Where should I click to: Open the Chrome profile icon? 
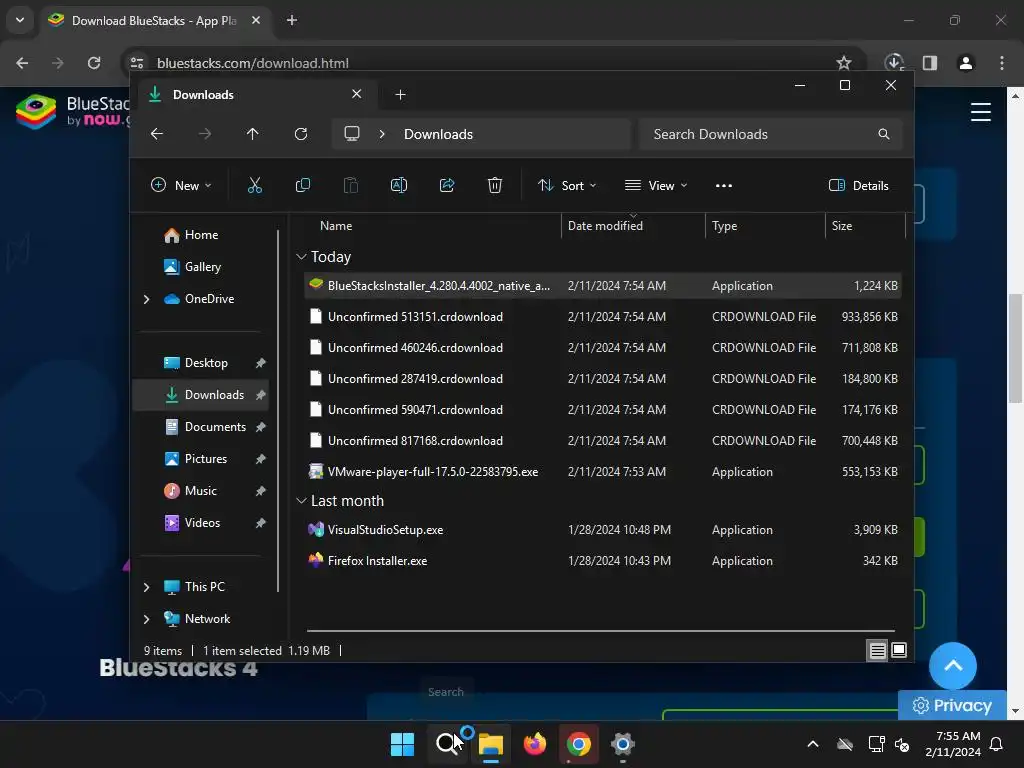tap(966, 63)
